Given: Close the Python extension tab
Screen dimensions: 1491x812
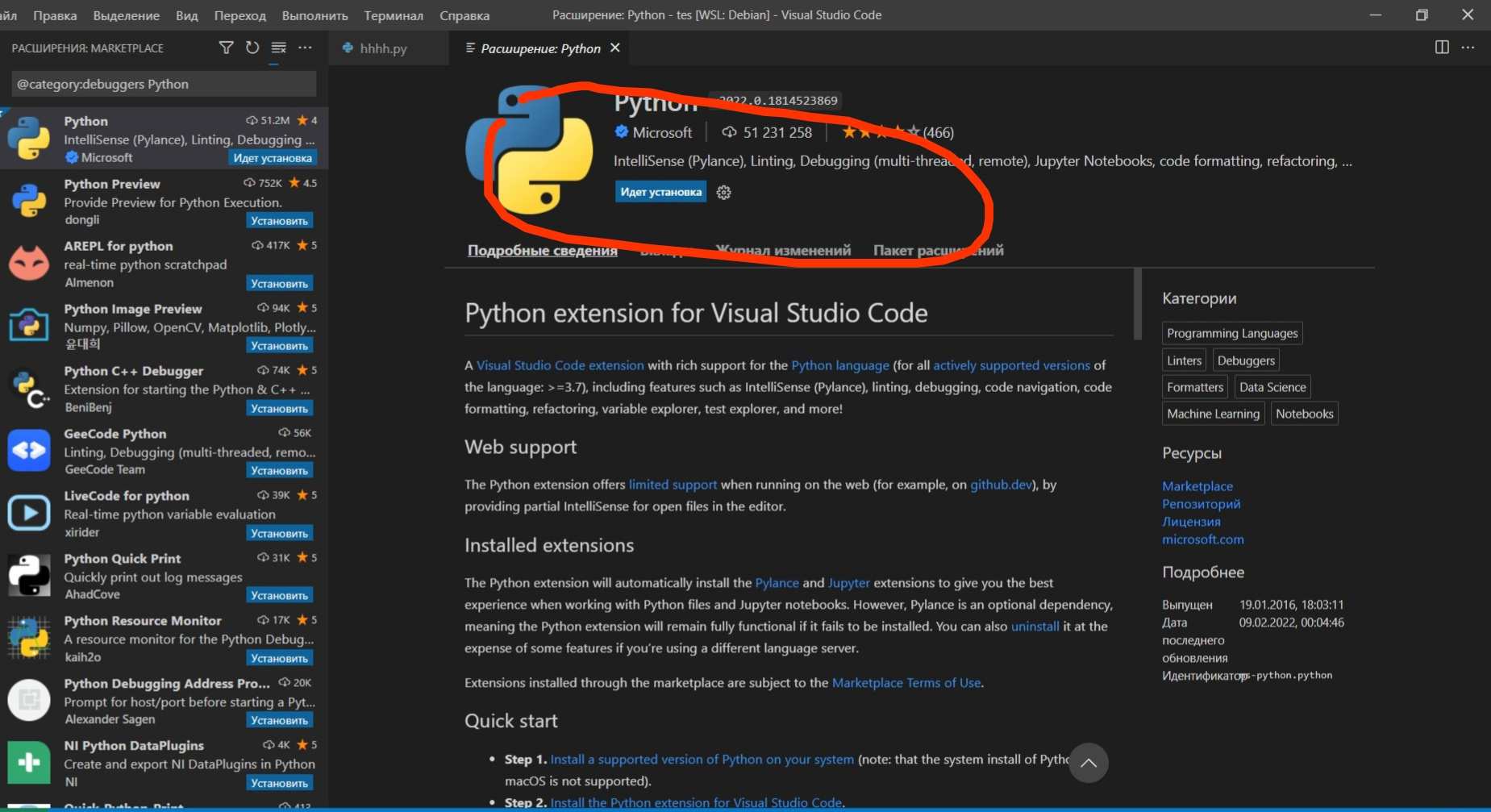Looking at the screenshot, I should (615, 48).
